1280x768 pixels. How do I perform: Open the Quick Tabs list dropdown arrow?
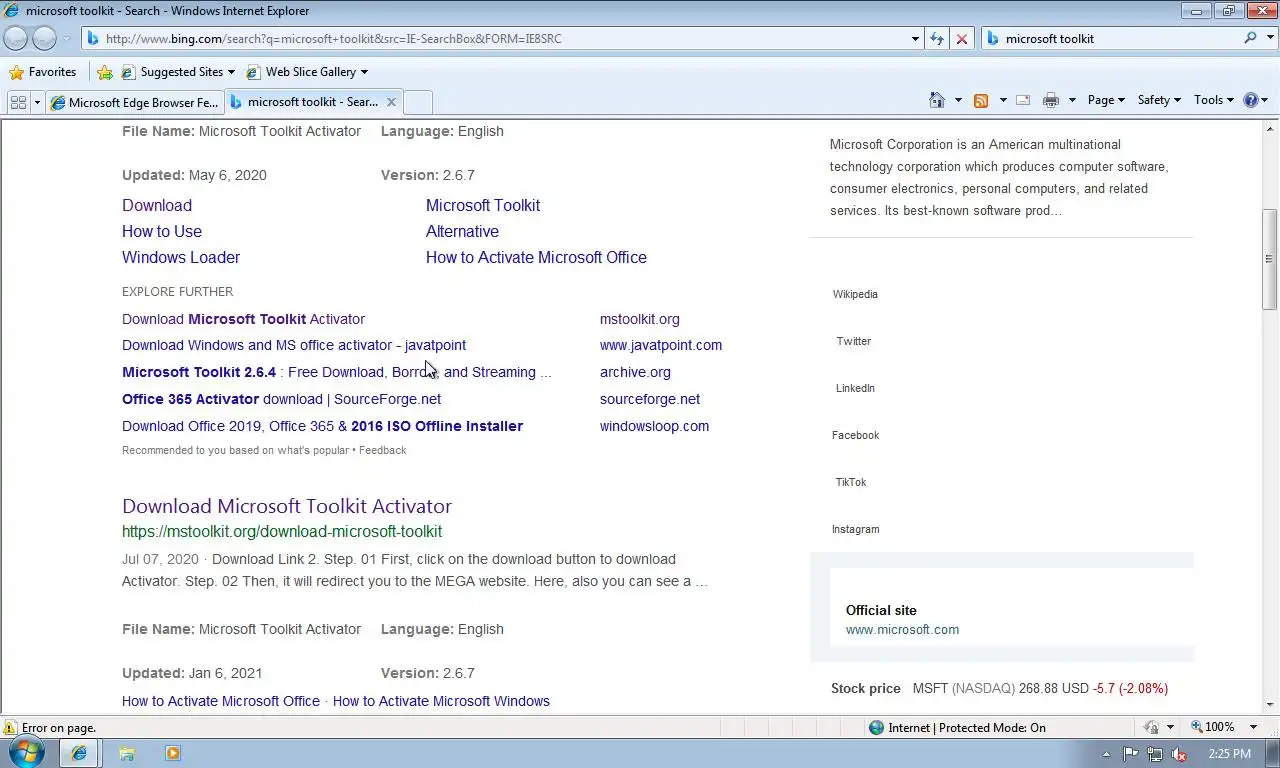coord(37,101)
